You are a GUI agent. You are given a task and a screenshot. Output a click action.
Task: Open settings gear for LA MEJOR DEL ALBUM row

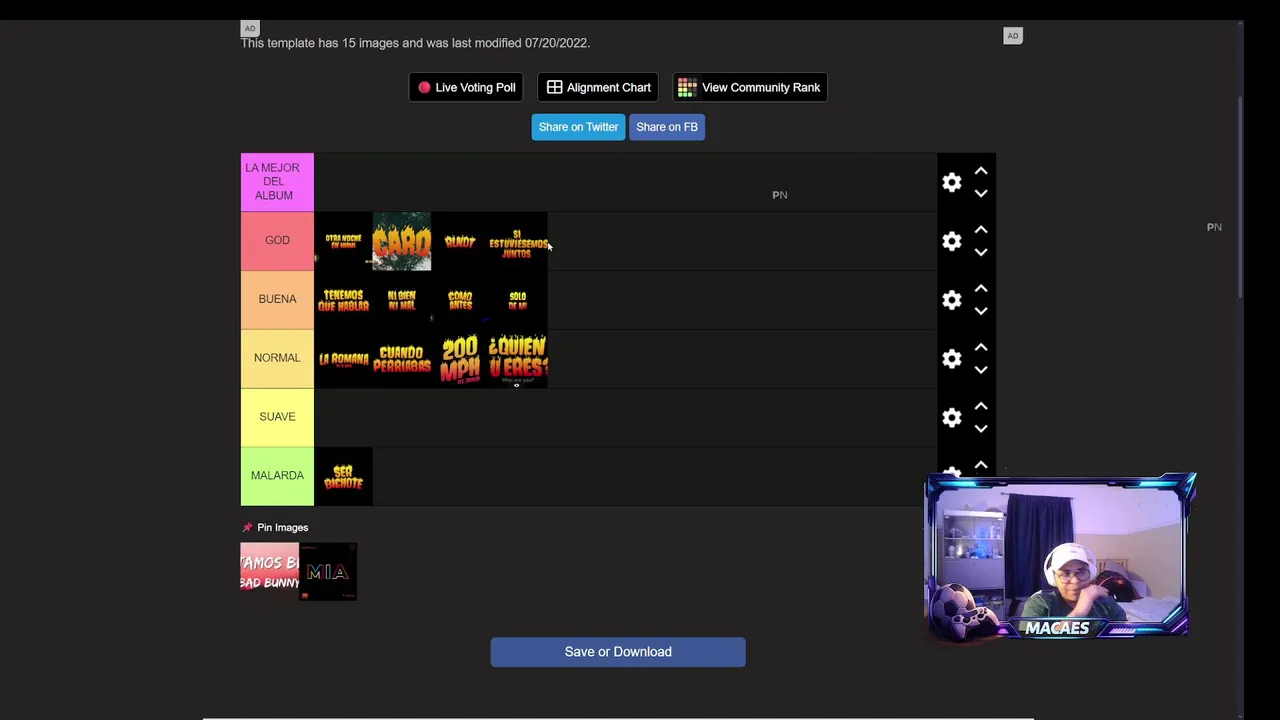tap(952, 182)
